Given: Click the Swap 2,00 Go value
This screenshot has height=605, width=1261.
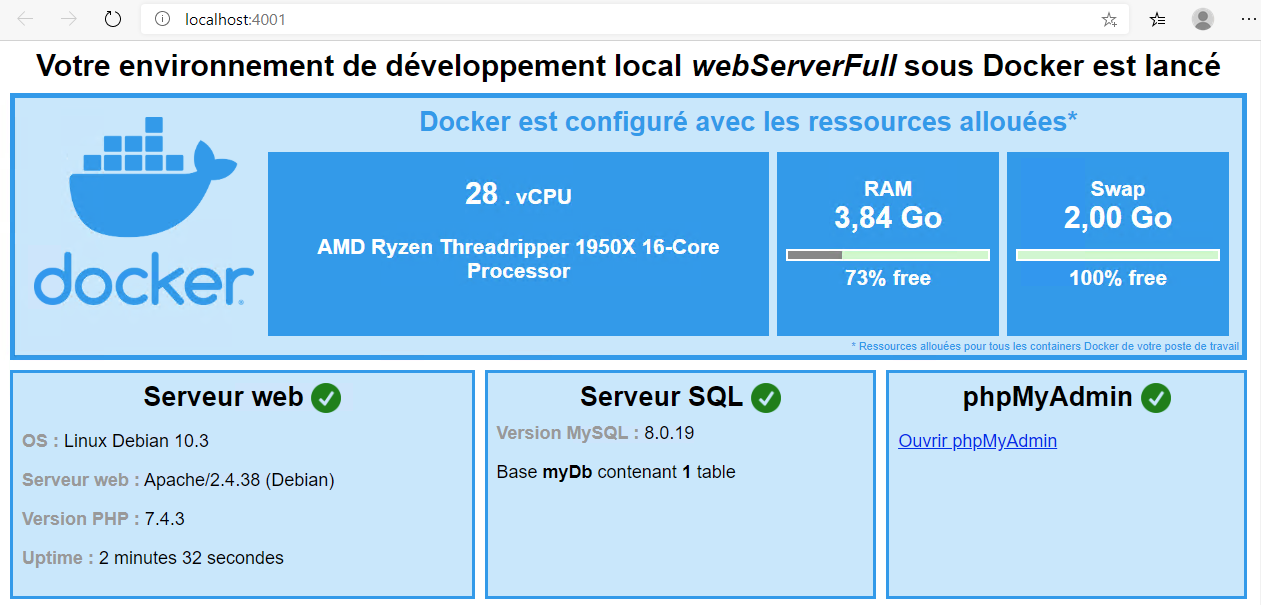Looking at the screenshot, I should 1118,218.
